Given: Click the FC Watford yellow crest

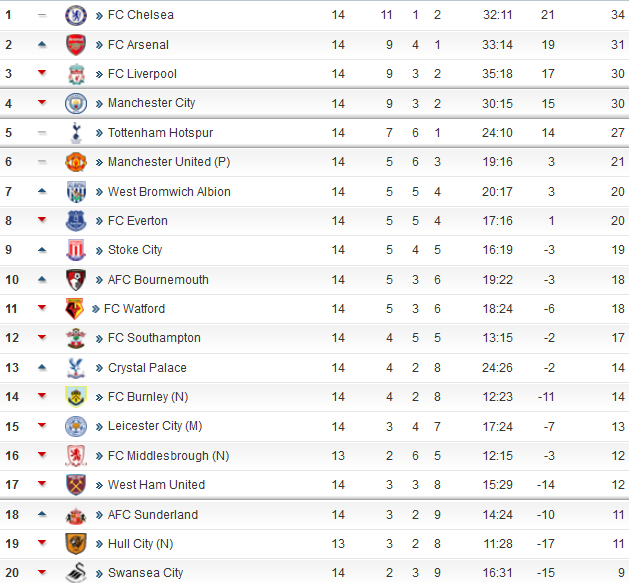Looking at the screenshot, I should pos(74,309).
